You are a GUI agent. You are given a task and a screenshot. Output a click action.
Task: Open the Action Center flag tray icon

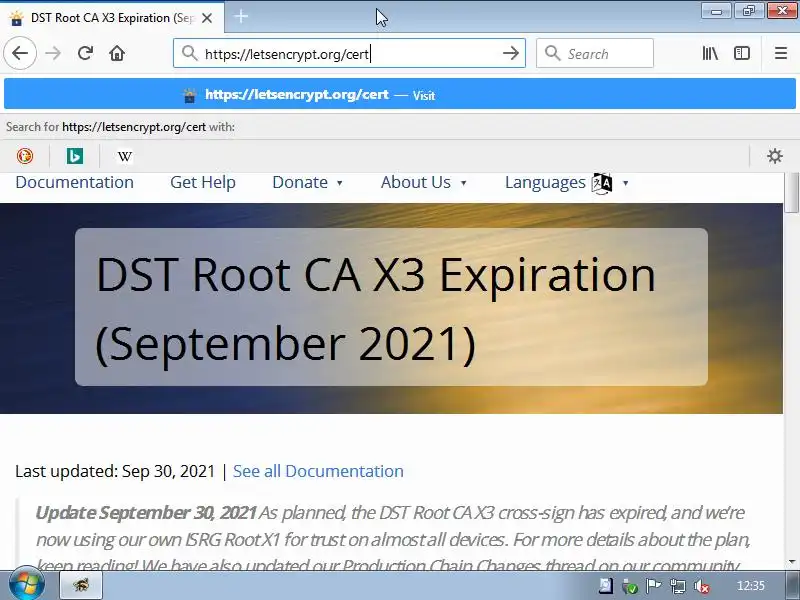[653, 586]
